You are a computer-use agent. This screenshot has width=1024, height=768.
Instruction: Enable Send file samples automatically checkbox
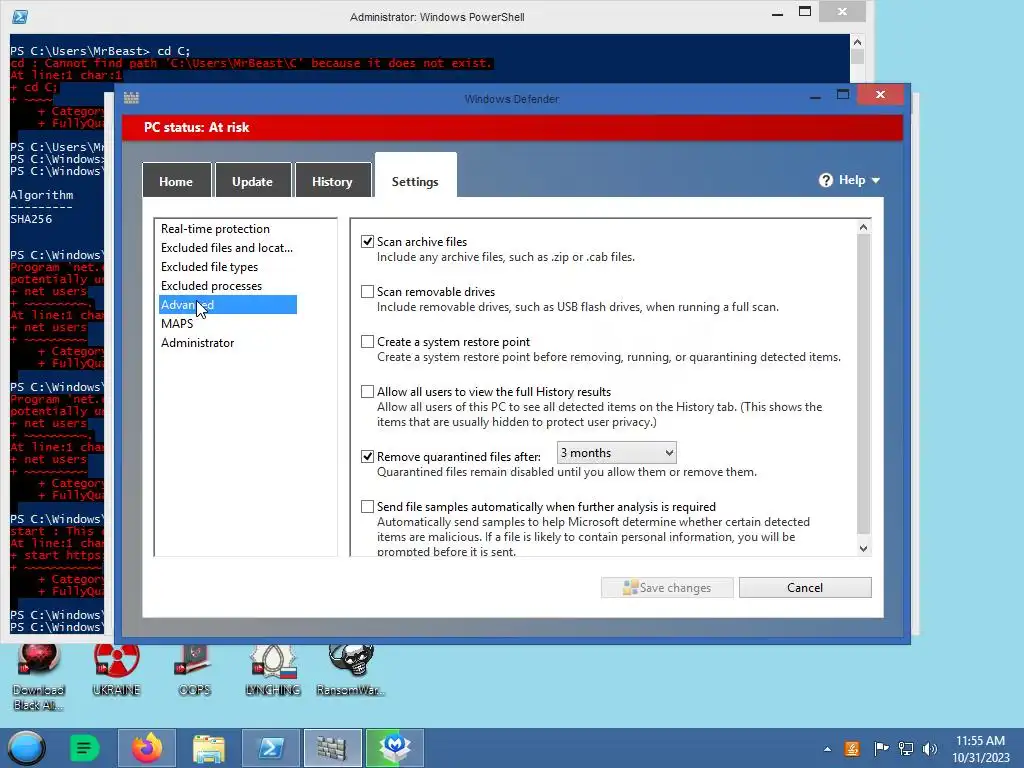point(368,507)
